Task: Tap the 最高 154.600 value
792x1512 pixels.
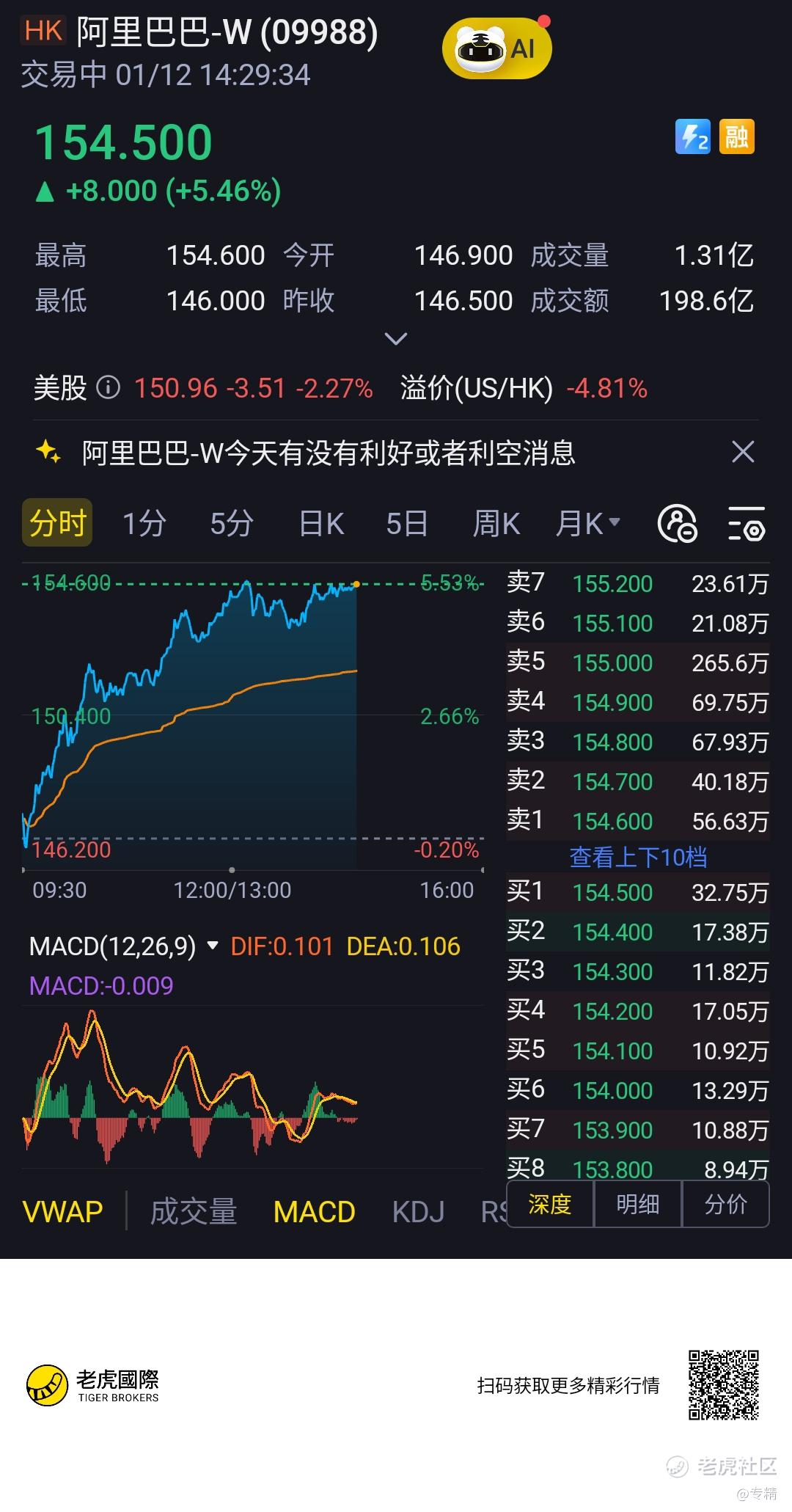Action: coord(216,255)
